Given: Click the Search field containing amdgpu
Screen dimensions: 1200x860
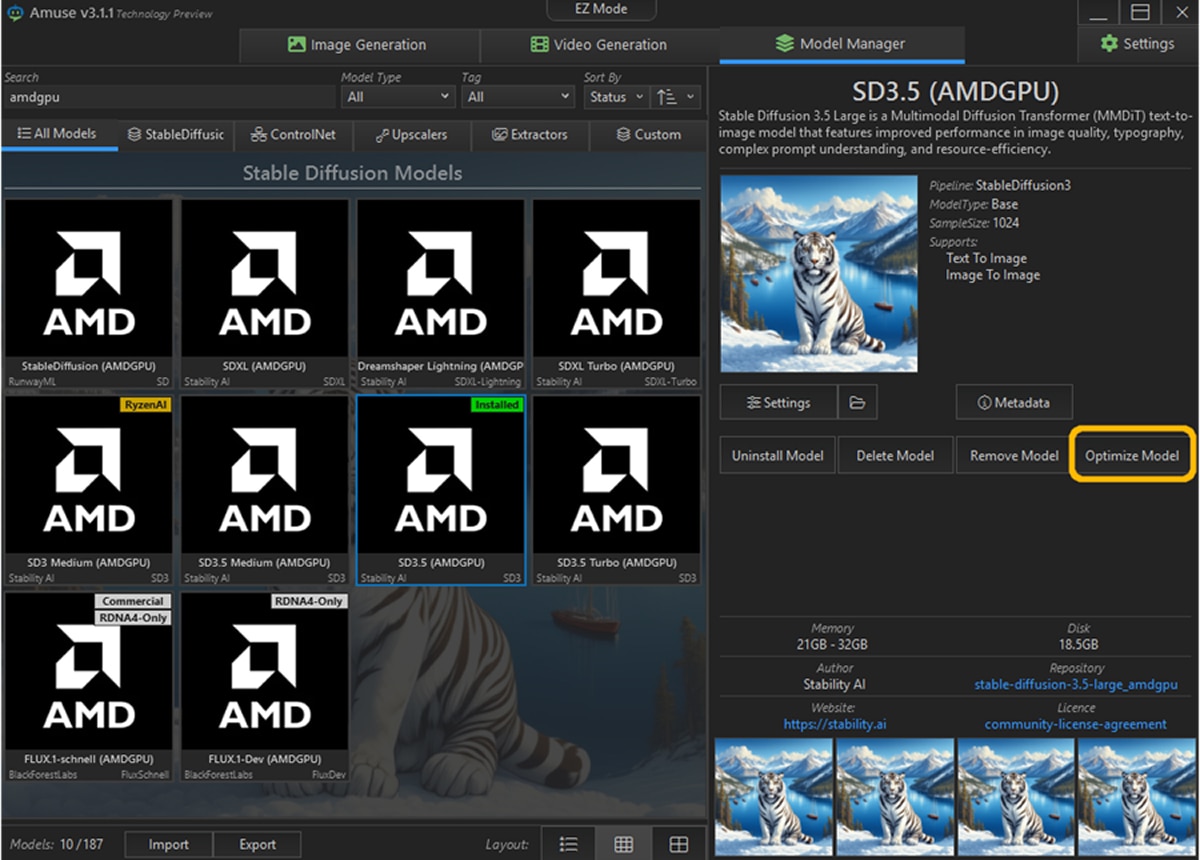Looking at the screenshot, I should click(x=170, y=98).
